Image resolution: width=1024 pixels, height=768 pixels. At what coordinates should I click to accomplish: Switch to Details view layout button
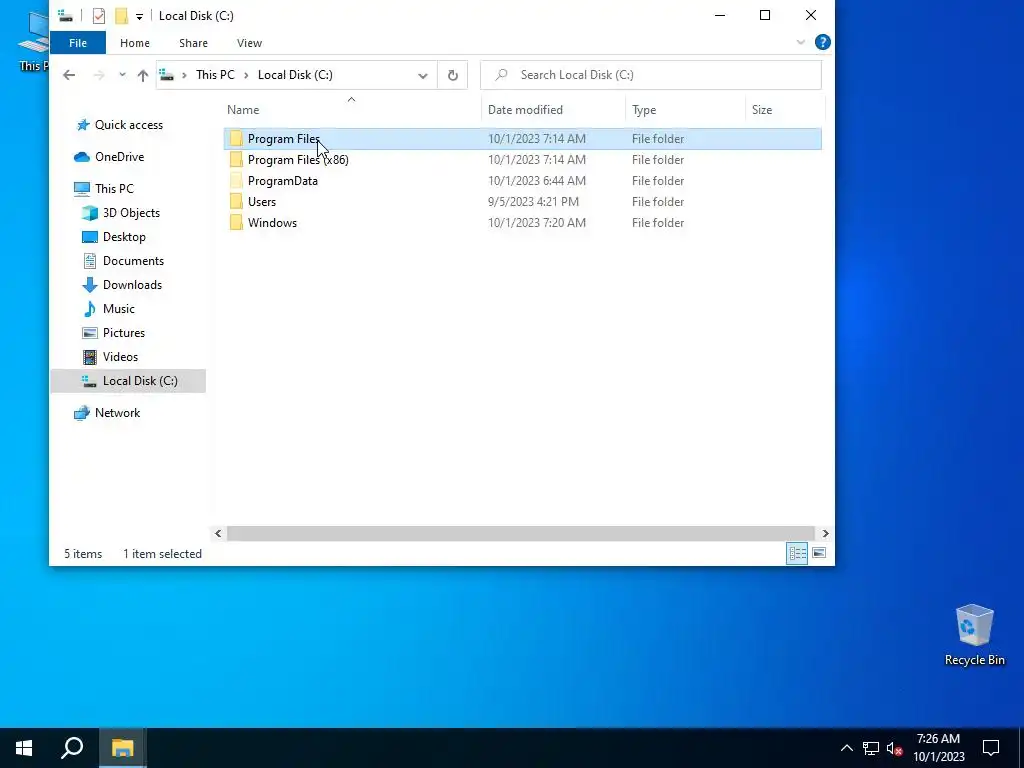pyautogui.click(x=797, y=554)
